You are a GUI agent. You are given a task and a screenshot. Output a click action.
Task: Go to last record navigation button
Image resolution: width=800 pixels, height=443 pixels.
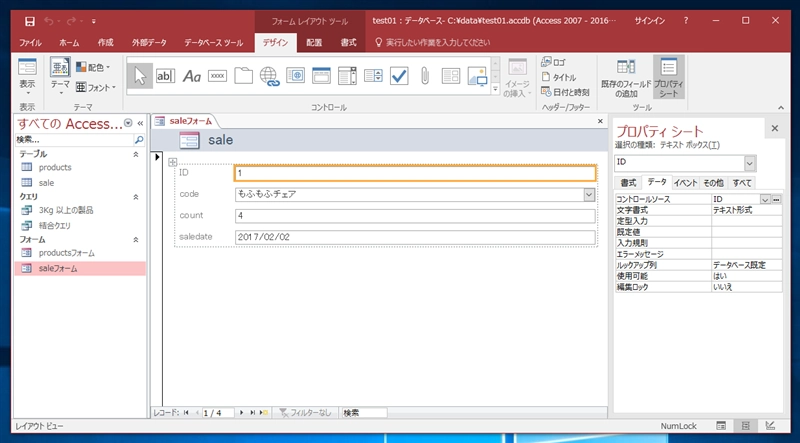click(x=253, y=412)
